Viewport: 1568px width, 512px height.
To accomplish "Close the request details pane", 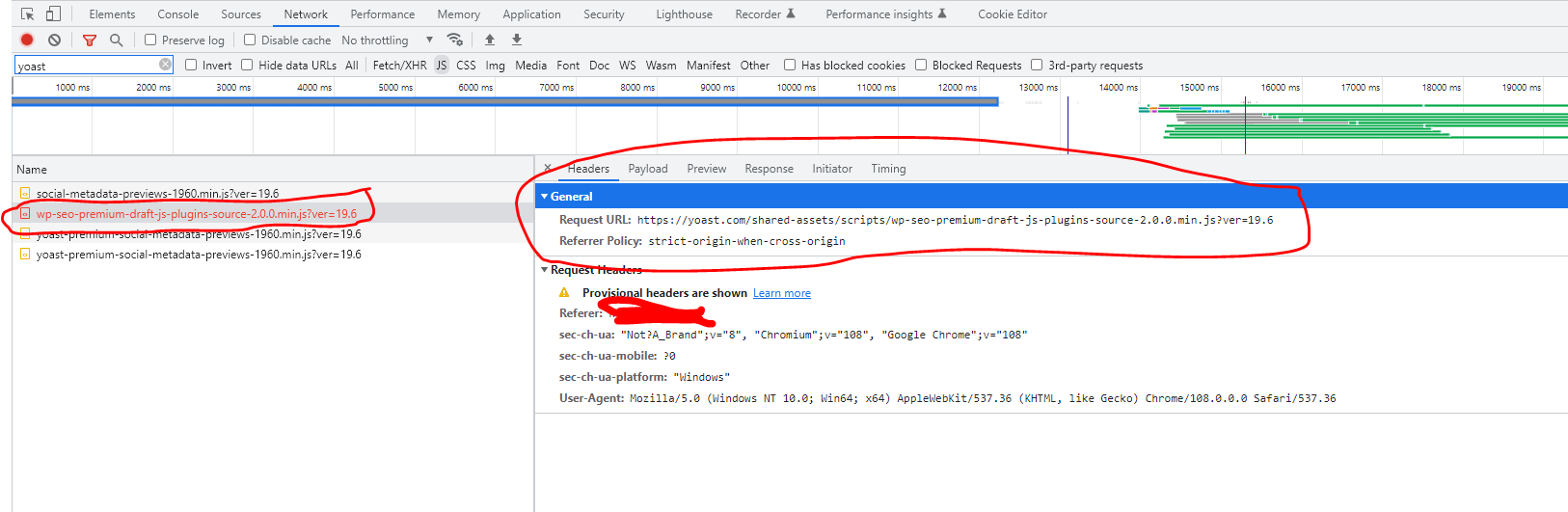I will [x=548, y=168].
